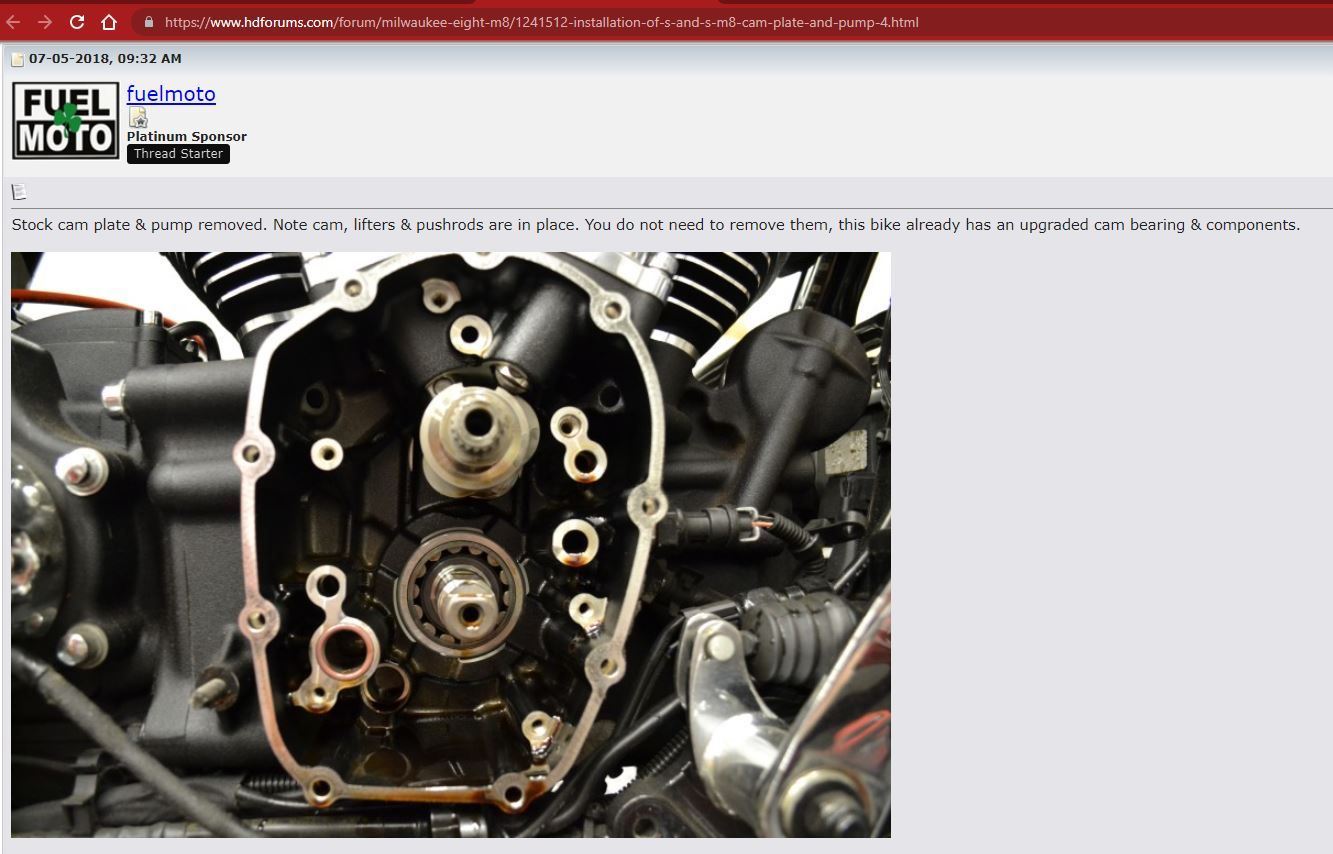
Task: Click the 07-05-2018 post timestamp
Action: point(105,59)
